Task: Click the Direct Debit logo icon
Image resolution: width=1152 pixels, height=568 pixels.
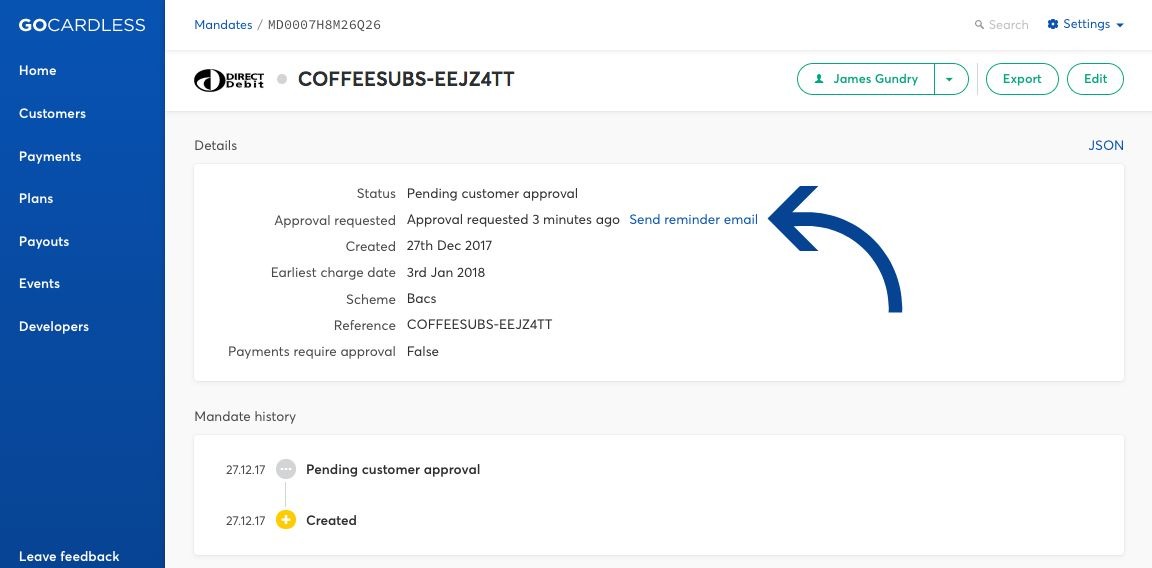Action: tap(228, 79)
